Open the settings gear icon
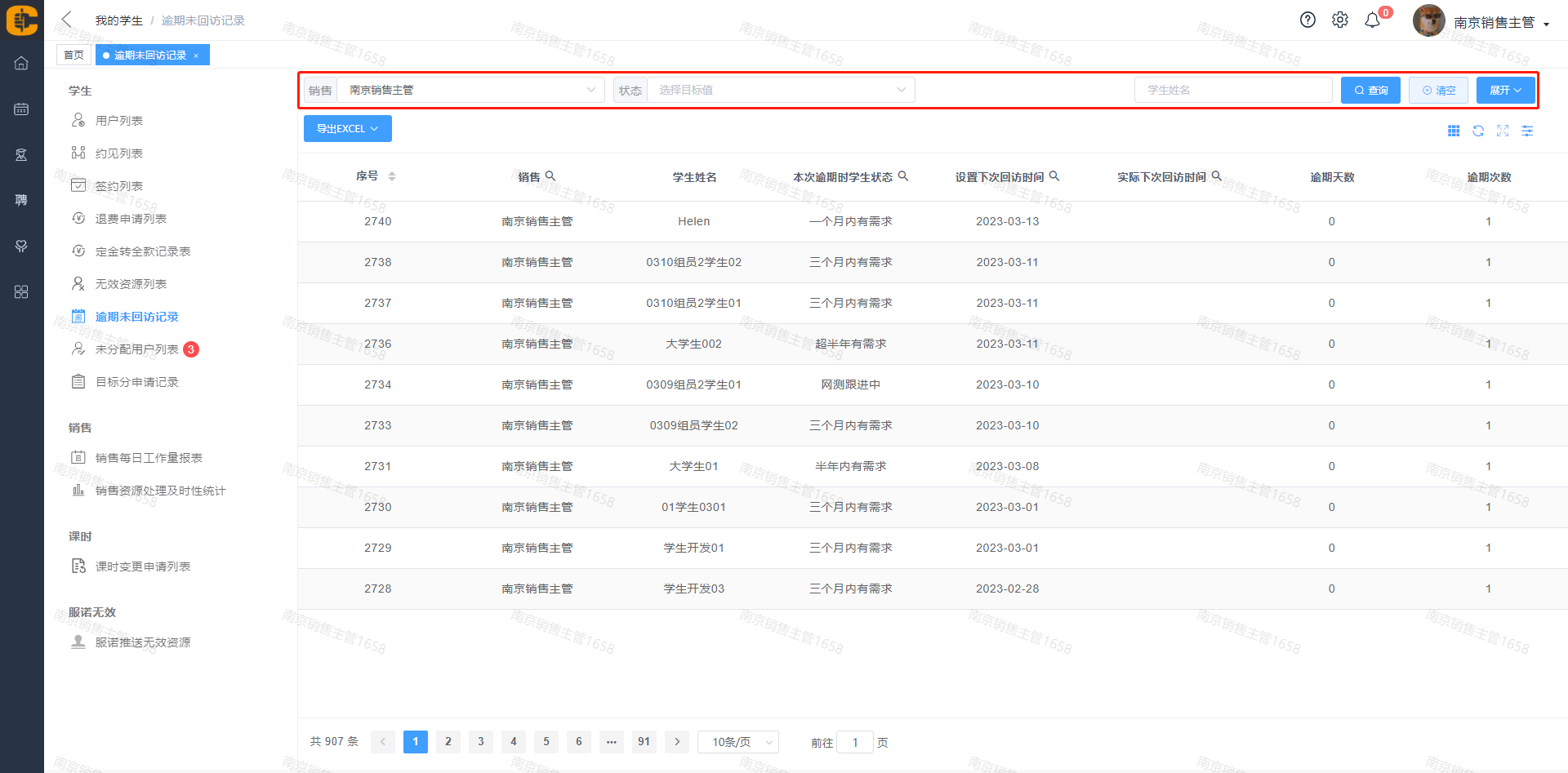This screenshot has height=773, width=1568. [1340, 20]
